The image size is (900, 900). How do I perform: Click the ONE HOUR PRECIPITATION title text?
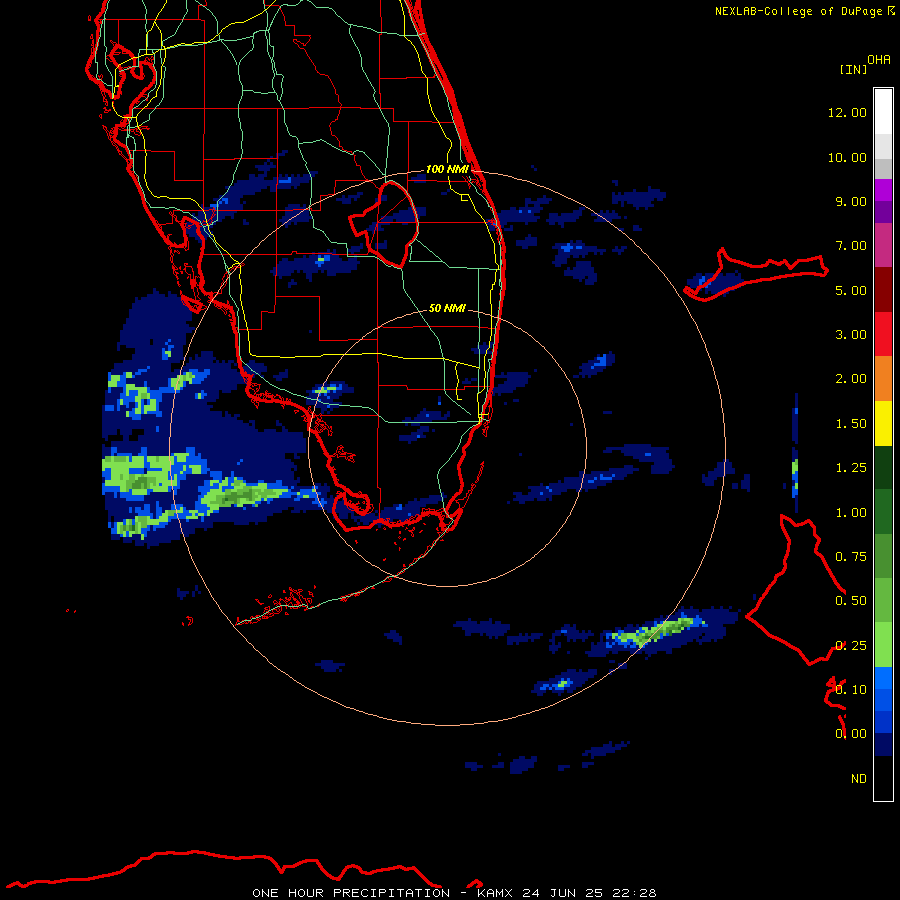point(351,893)
